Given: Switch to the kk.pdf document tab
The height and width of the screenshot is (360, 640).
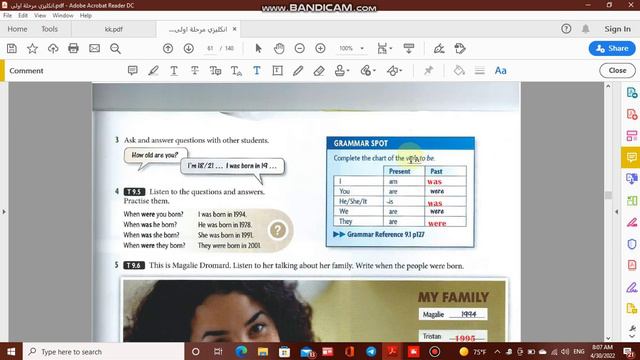Looking at the screenshot, I should click(x=113, y=29).
